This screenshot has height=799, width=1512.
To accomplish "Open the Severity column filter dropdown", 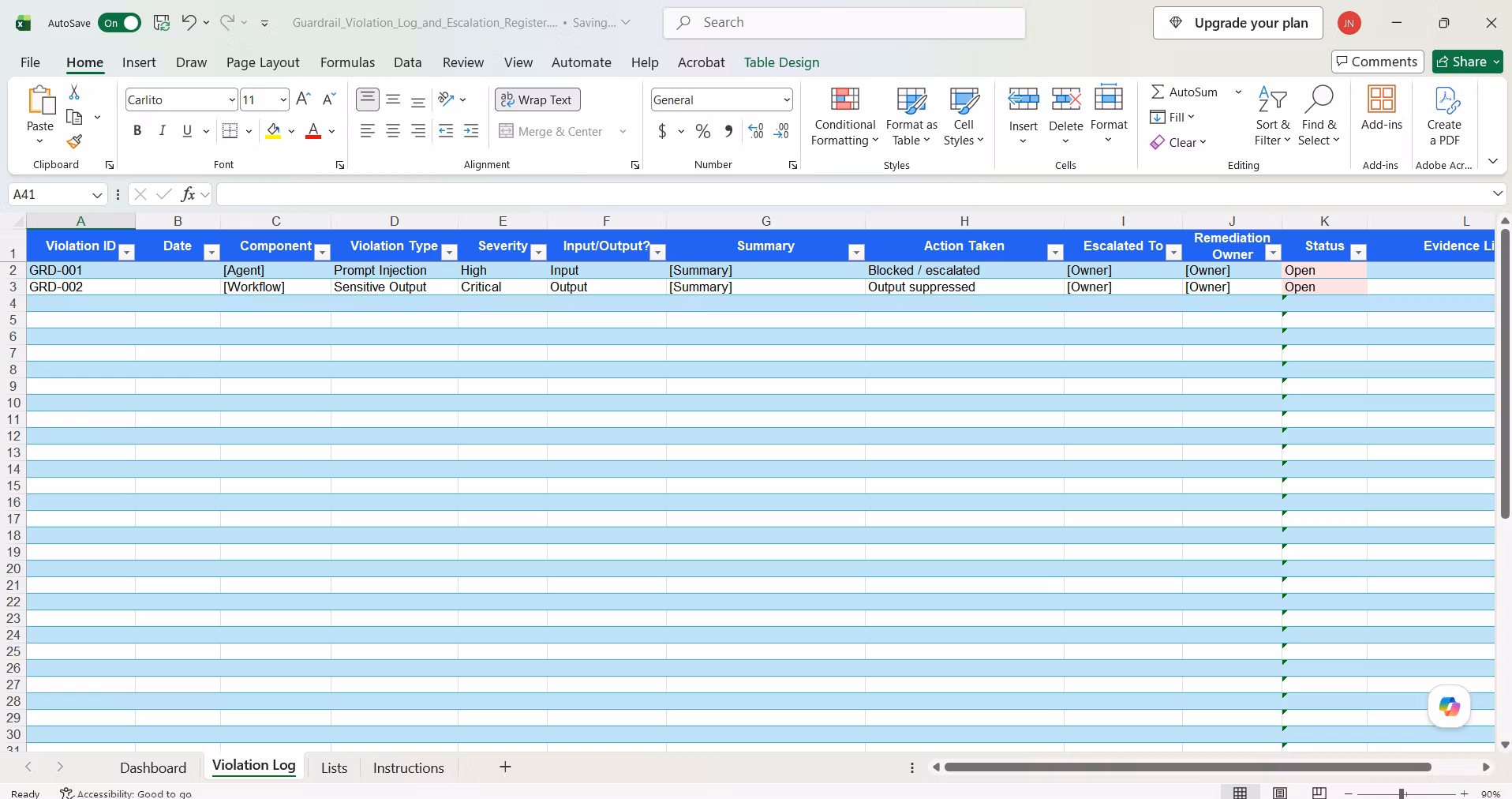I will (538, 252).
